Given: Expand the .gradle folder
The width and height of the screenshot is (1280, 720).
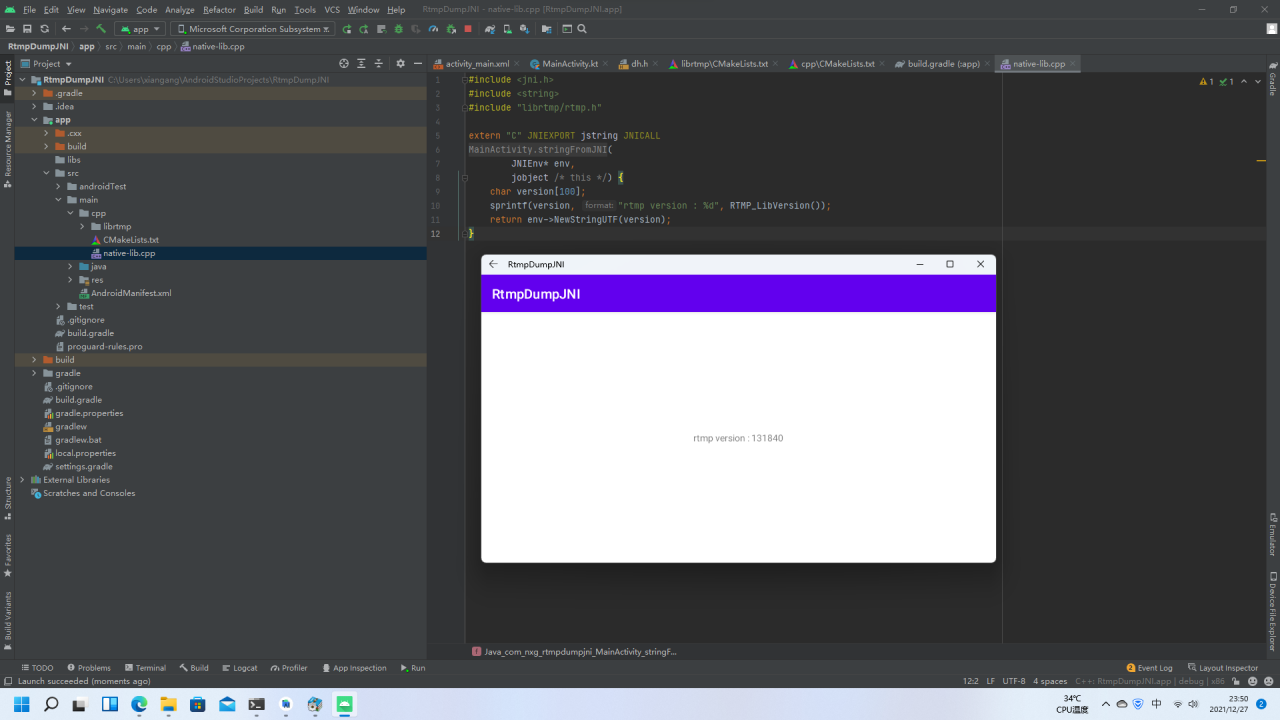Looking at the screenshot, I should (34, 93).
